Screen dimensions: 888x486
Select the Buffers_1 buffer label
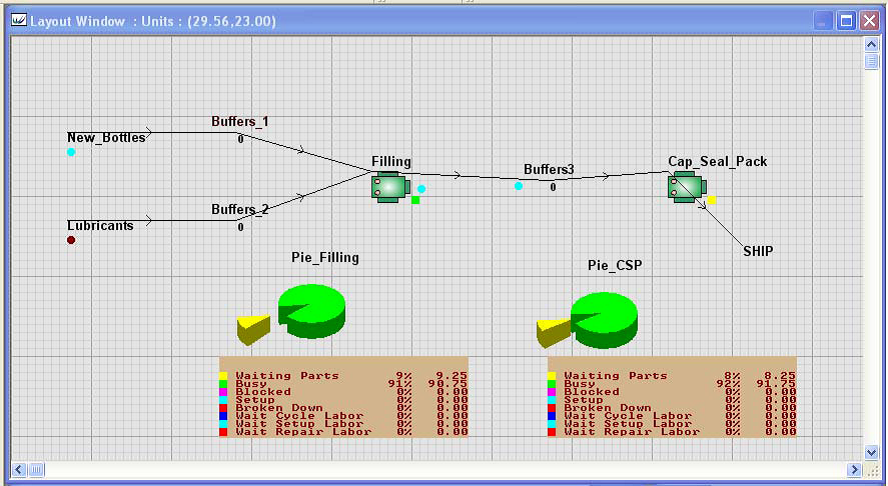coord(239,122)
